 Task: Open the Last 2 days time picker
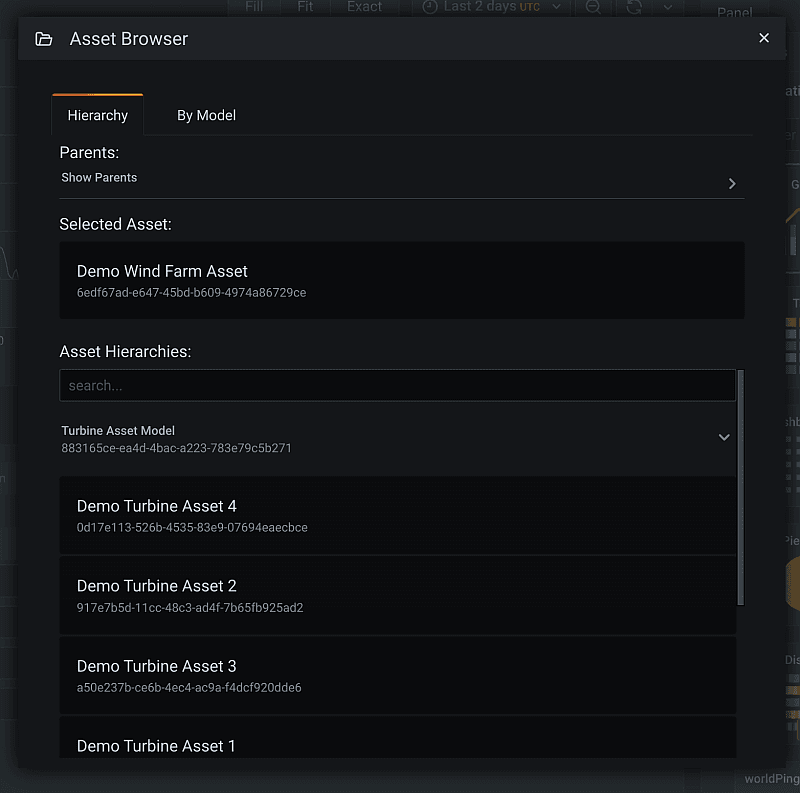(x=492, y=7)
